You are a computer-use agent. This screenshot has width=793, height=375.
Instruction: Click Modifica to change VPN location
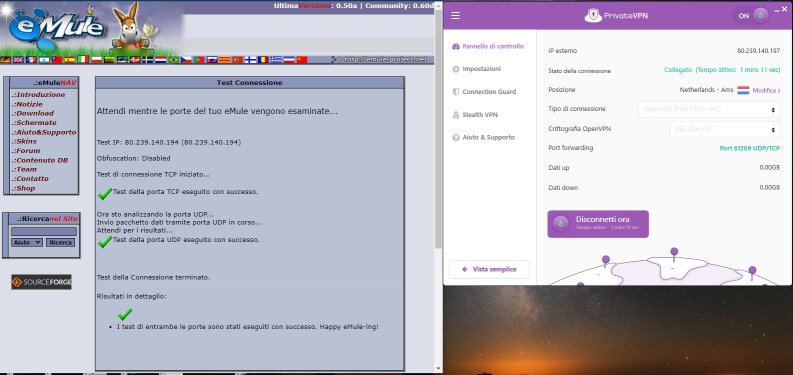[x=766, y=91]
